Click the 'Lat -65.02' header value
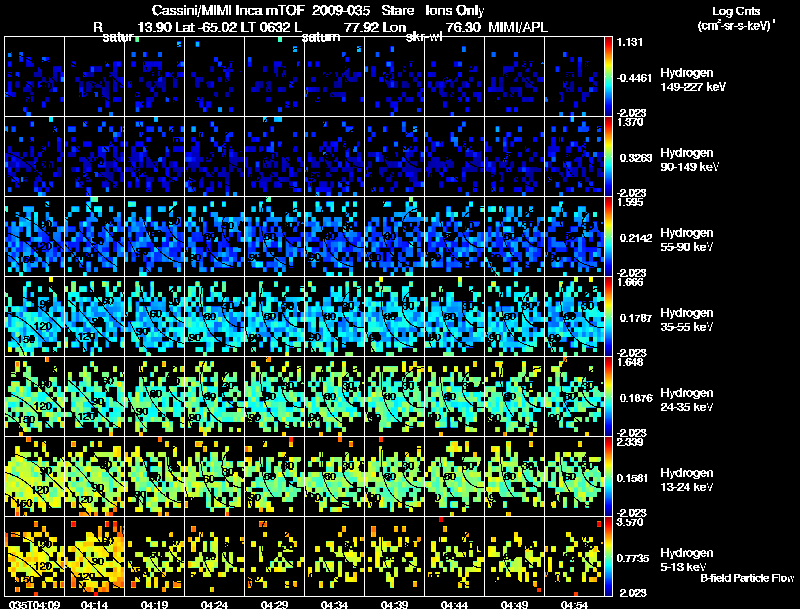 click(206, 27)
